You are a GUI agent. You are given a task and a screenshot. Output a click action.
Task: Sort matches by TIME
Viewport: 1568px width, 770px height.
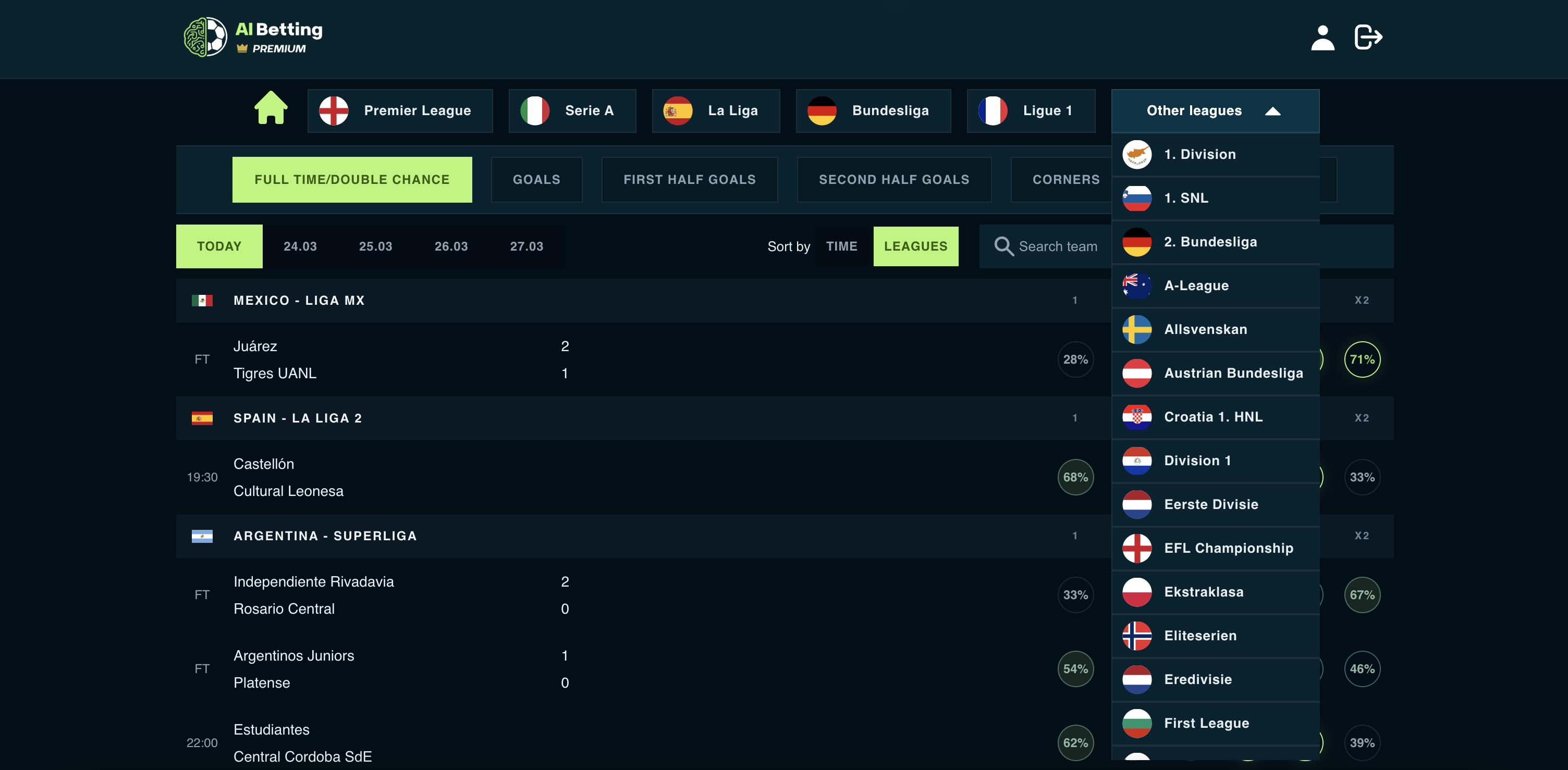[841, 246]
